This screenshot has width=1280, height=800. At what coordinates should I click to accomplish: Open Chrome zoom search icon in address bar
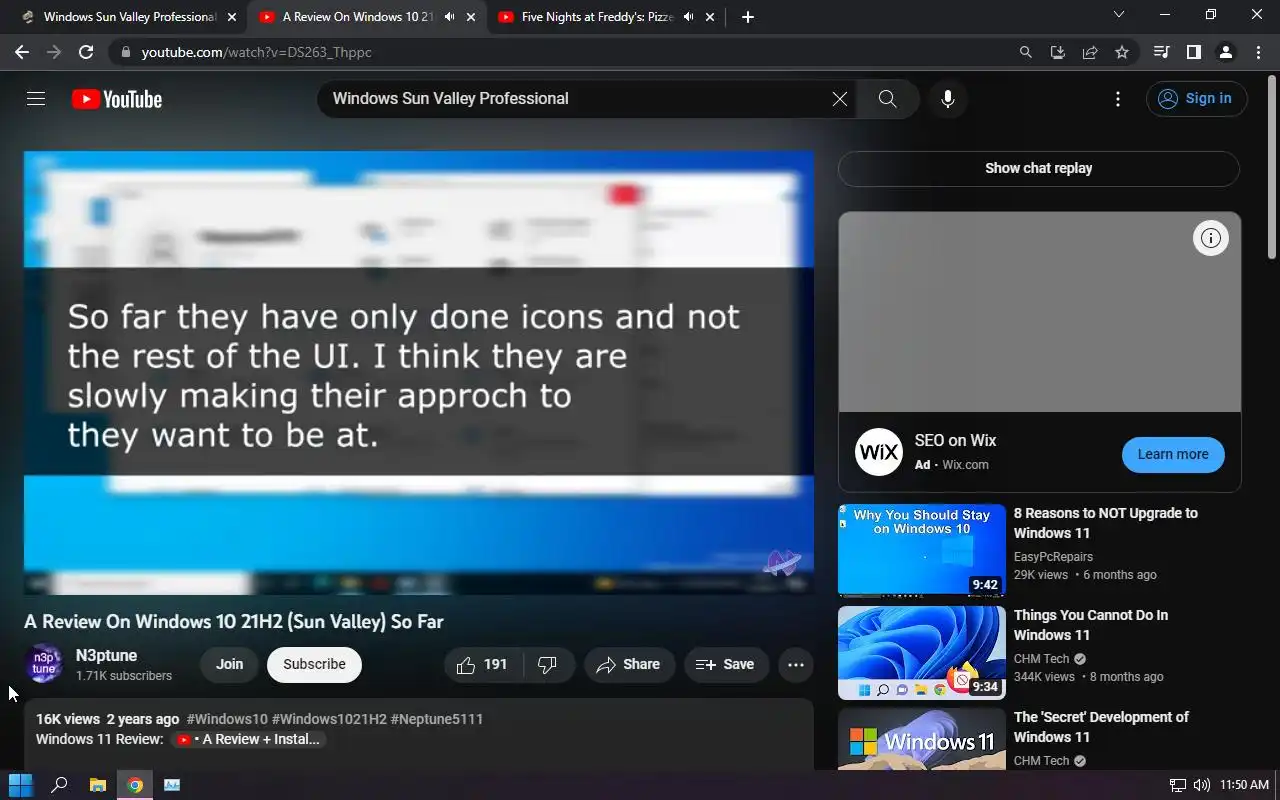(1025, 52)
